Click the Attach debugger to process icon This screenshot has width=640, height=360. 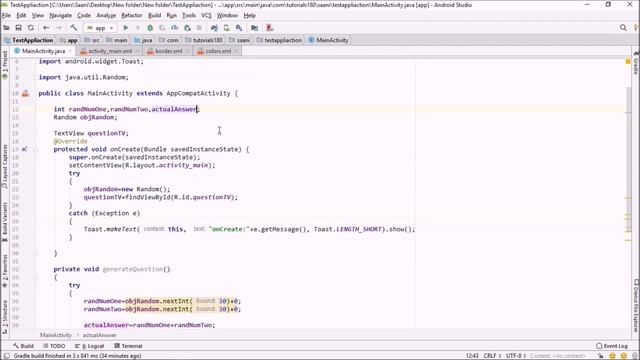click(187, 28)
